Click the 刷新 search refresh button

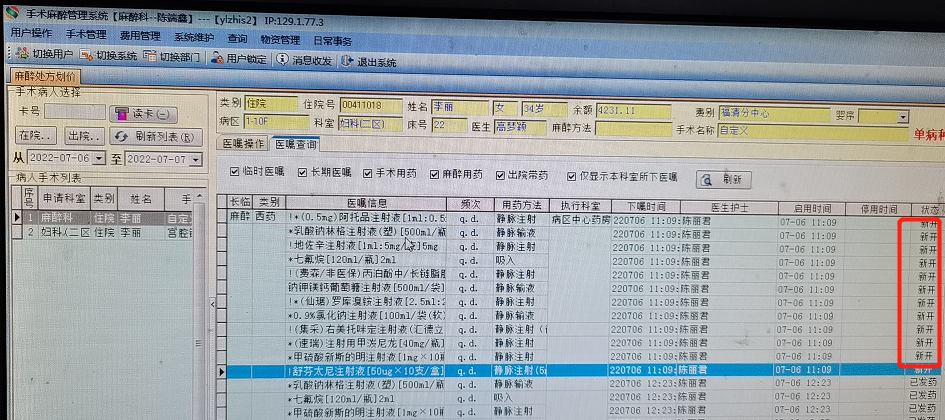point(723,180)
